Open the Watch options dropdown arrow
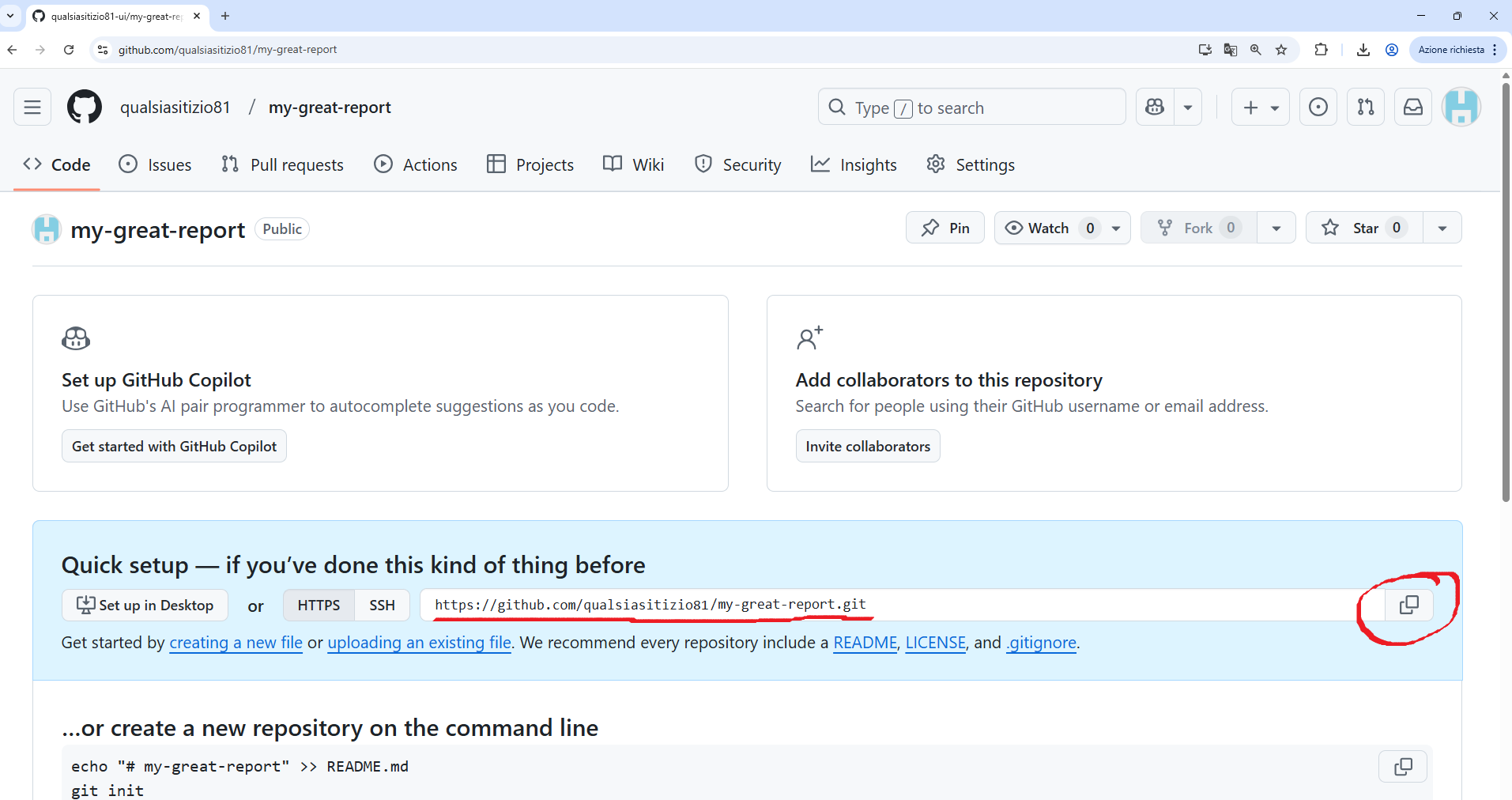This screenshot has width=1512, height=800. (1114, 228)
